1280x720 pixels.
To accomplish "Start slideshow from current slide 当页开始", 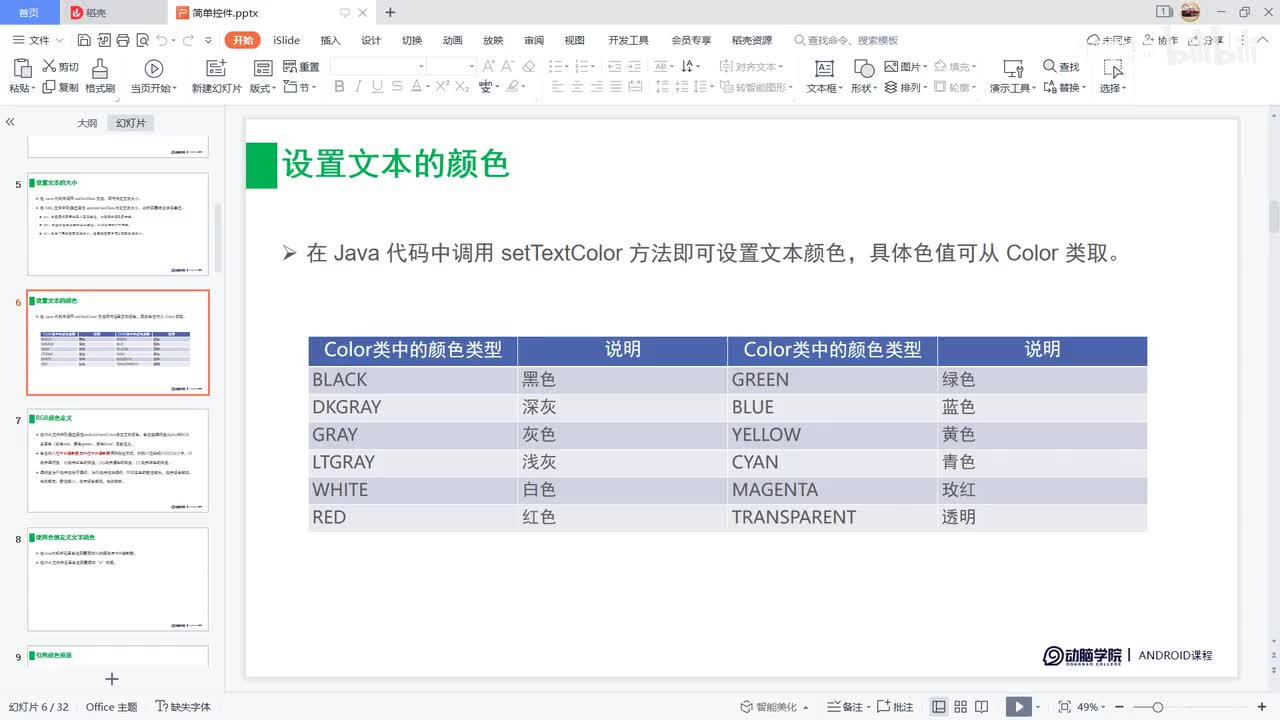I will click(153, 76).
